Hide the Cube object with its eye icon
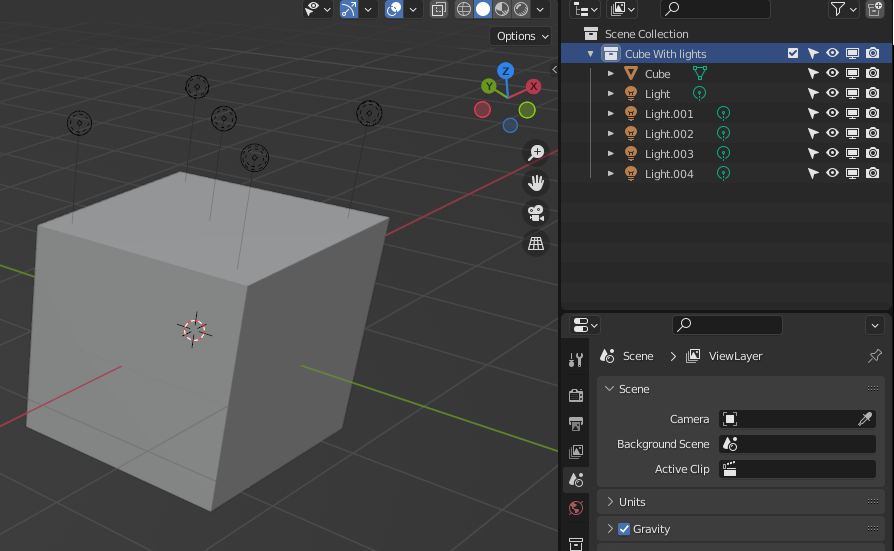Image resolution: width=894 pixels, height=551 pixels. coord(832,74)
